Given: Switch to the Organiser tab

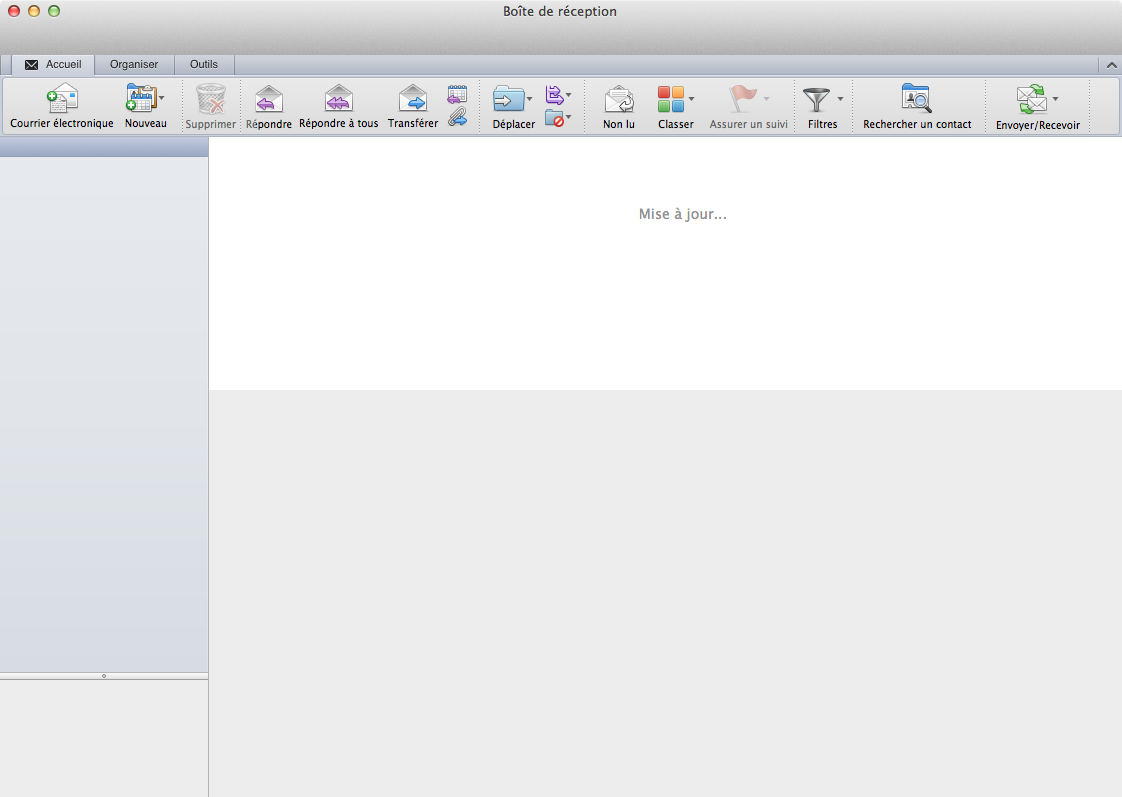Looking at the screenshot, I should click(x=134, y=64).
